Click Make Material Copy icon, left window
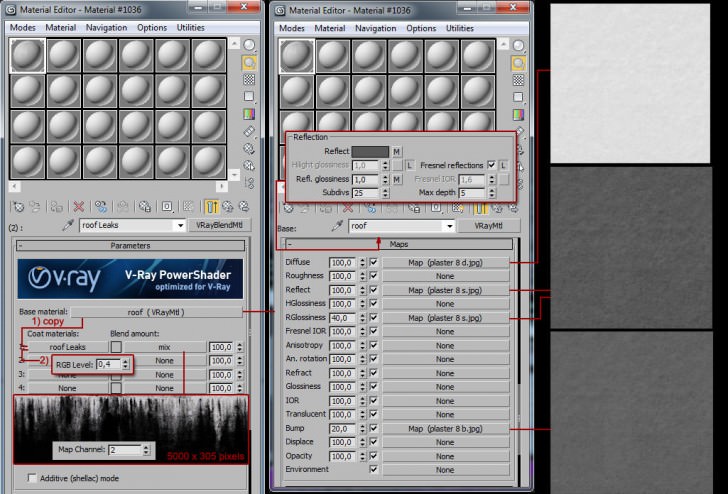 pyautogui.click(x=100, y=207)
